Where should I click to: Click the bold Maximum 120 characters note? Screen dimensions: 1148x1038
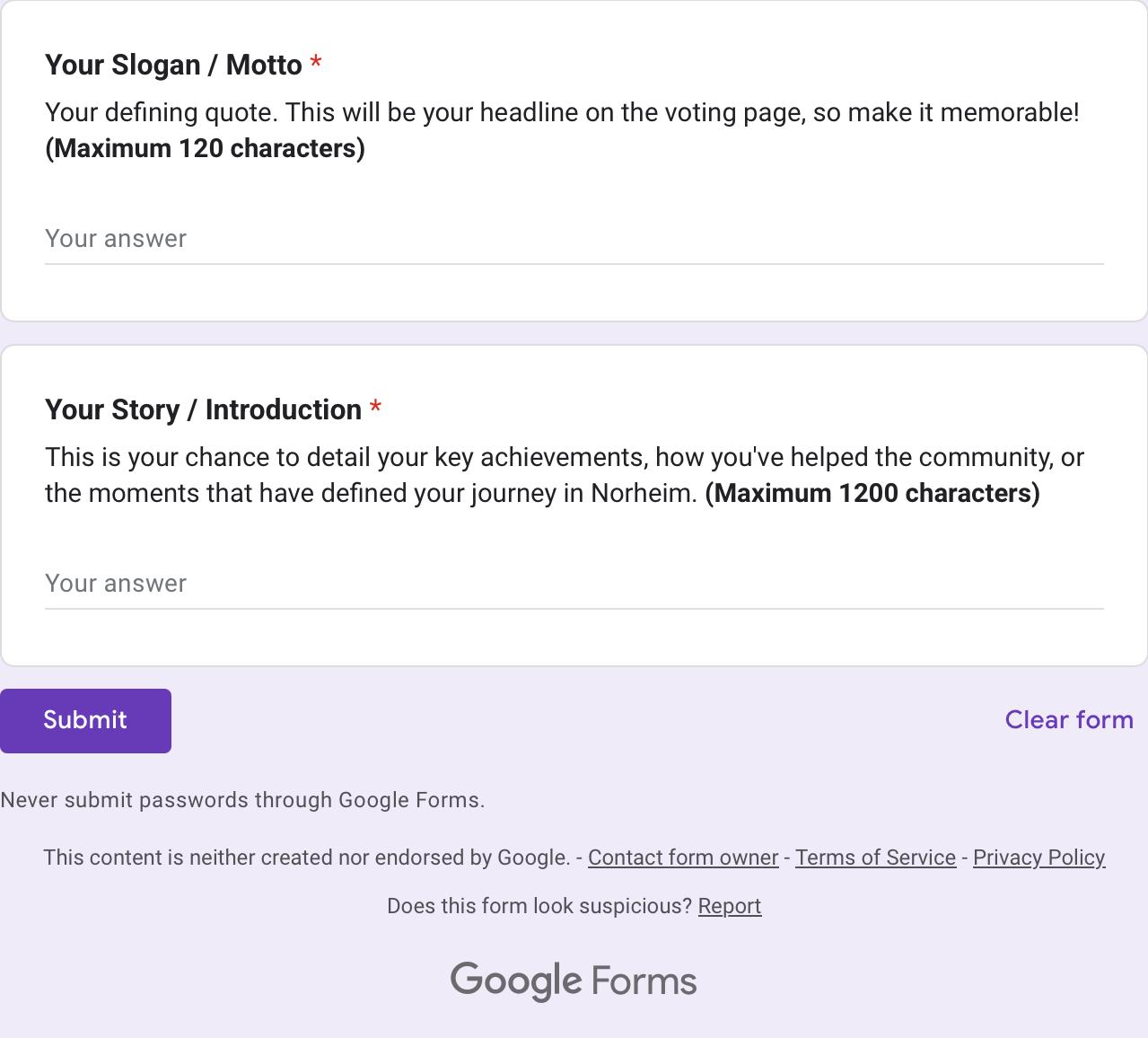pyautogui.click(x=205, y=148)
